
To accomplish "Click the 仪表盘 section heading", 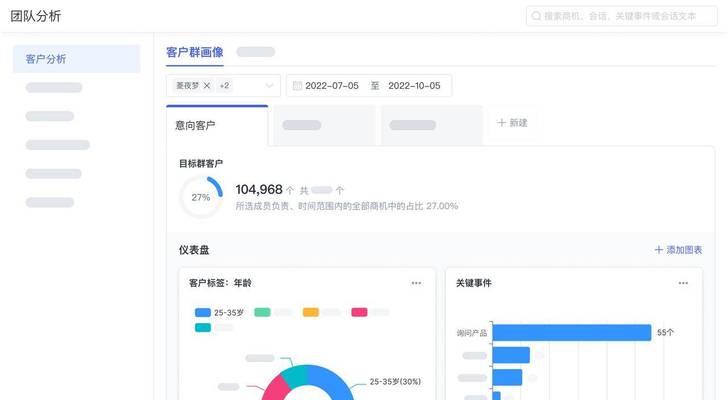I will [x=194, y=250].
